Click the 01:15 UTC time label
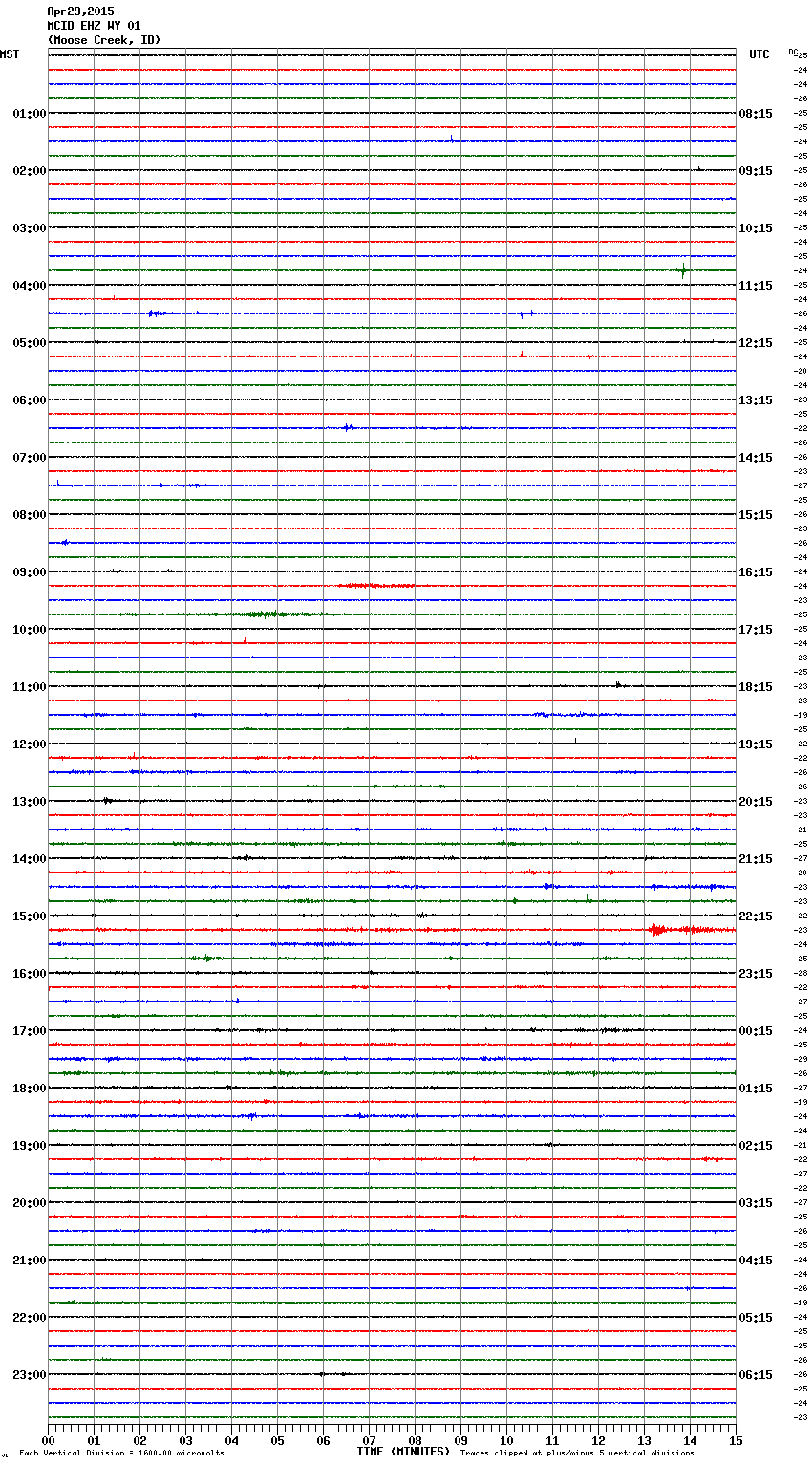The height and width of the screenshot is (1466, 812). point(756,1089)
